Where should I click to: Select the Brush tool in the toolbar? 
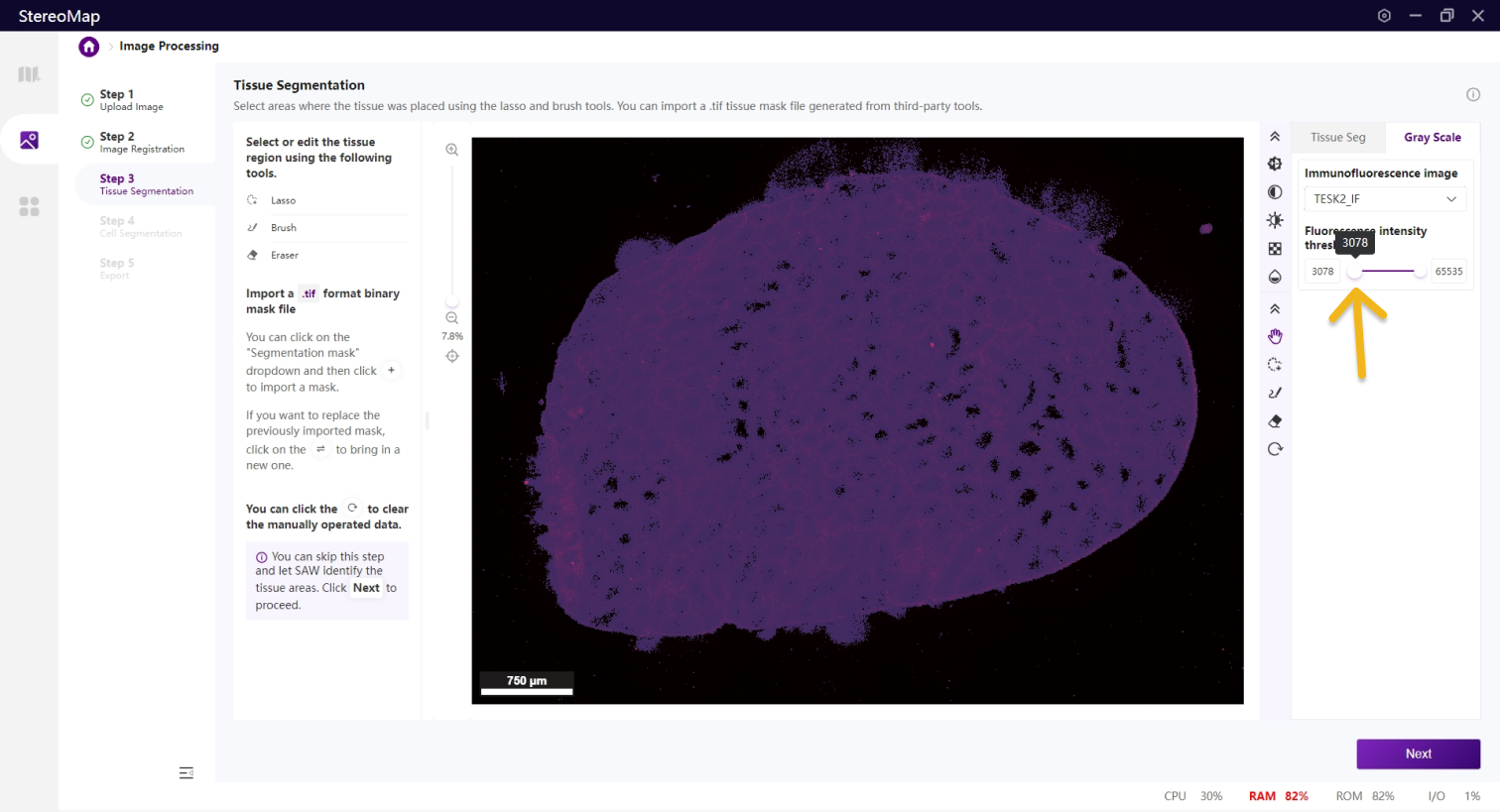click(1275, 393)
